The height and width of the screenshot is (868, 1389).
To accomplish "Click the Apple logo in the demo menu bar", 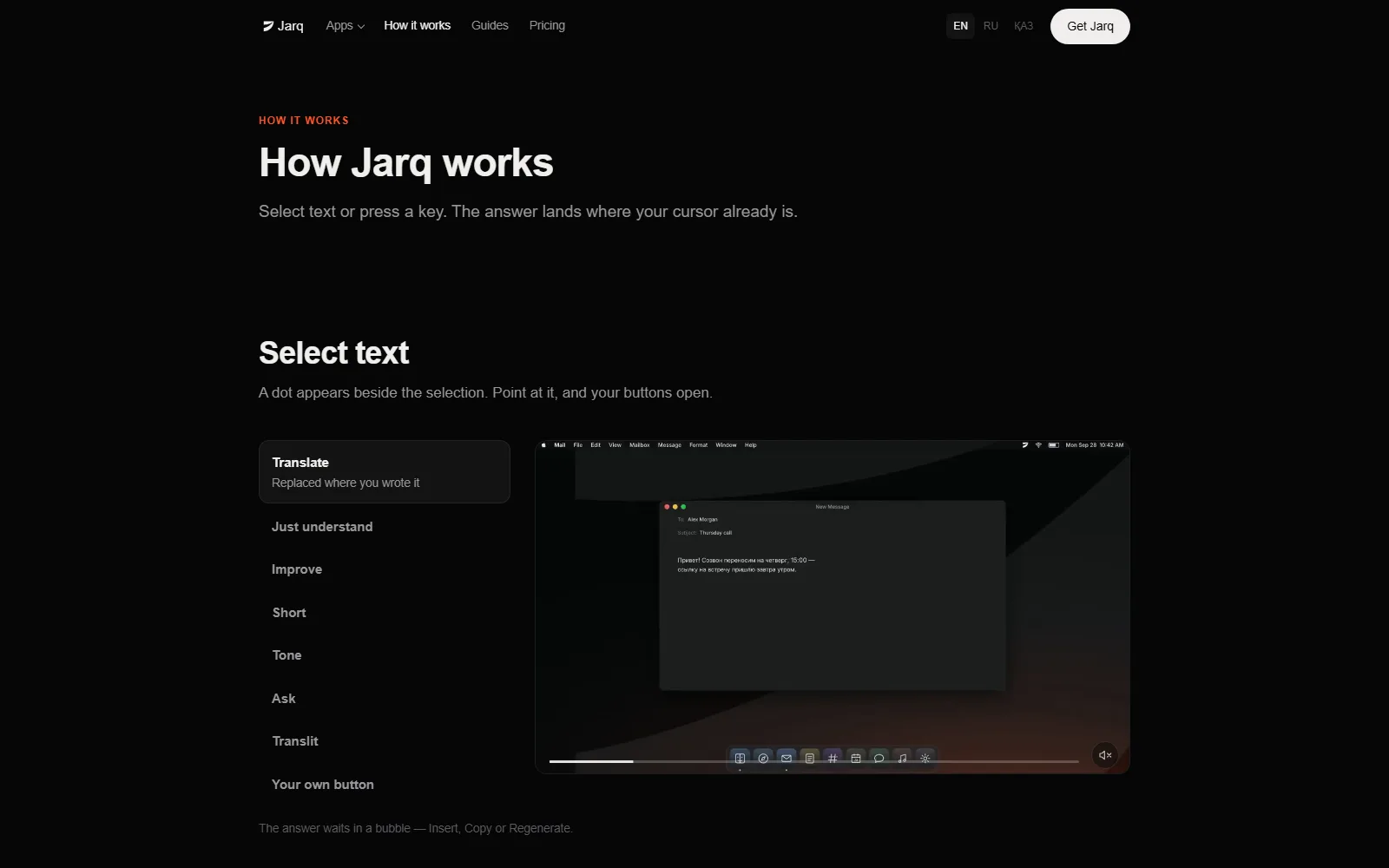I will [544, 445].
